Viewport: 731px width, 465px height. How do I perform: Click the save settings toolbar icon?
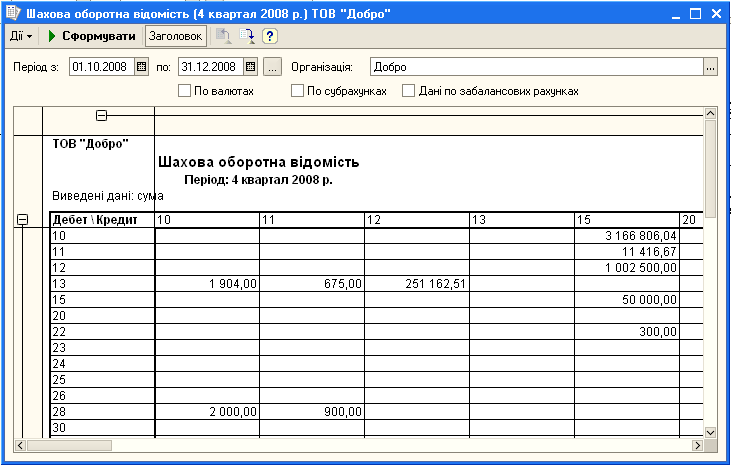pos(247,36)
